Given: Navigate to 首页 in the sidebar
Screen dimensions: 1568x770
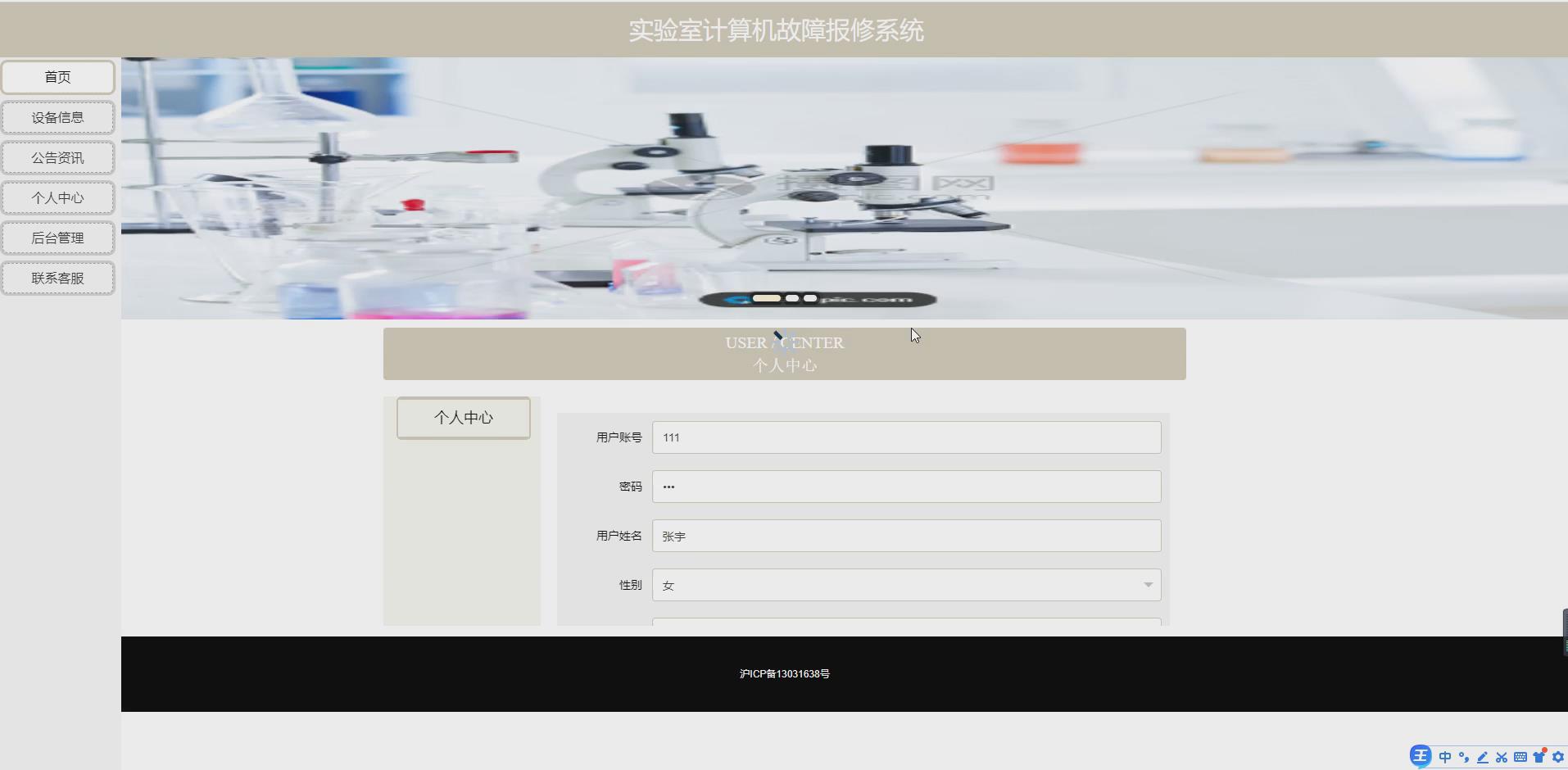Looking at the screenshot, I should point(58,76).
